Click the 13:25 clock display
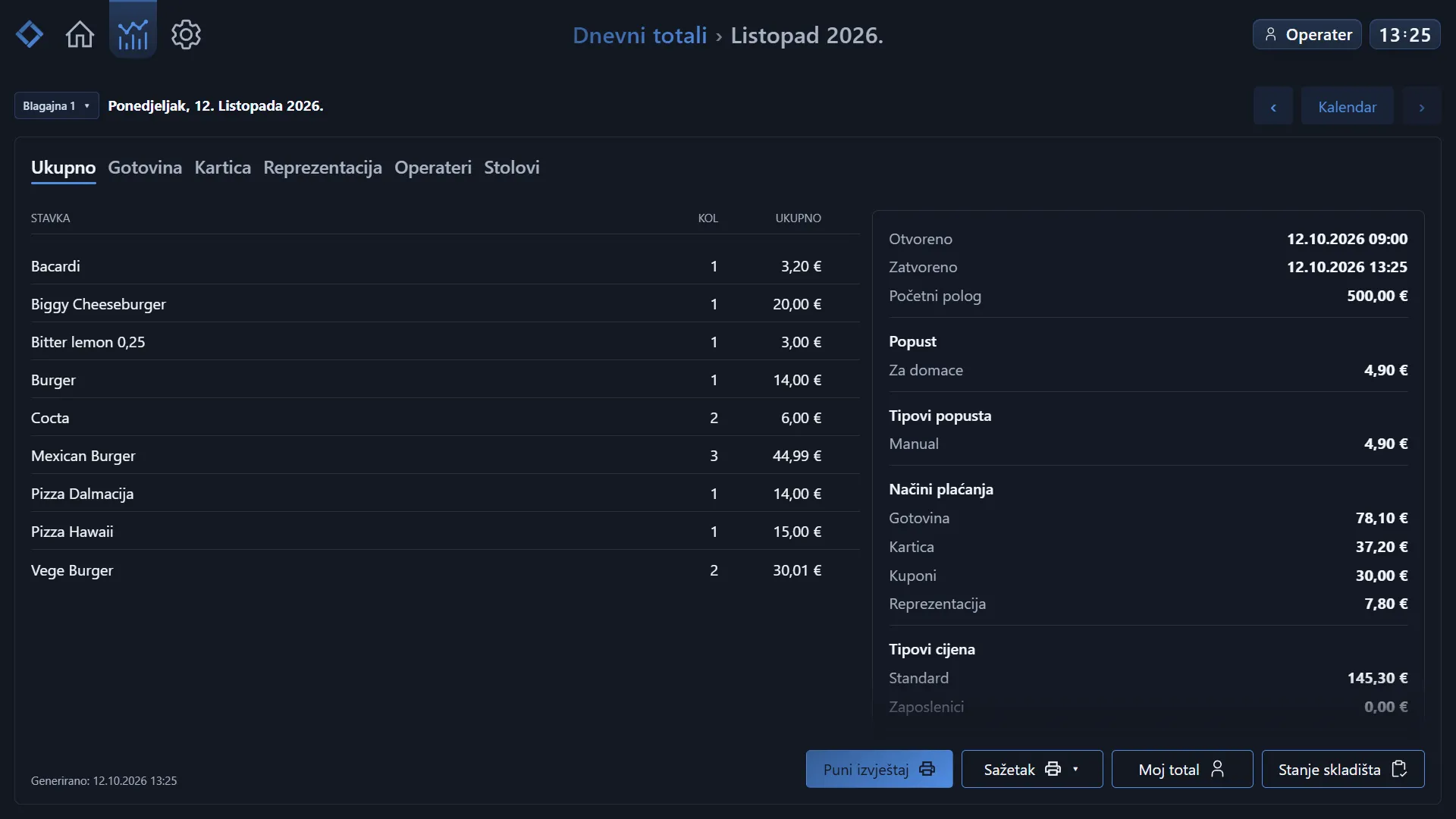Image resolution: width=1456 pixels, height=819 pixels. pos(1404,35)
